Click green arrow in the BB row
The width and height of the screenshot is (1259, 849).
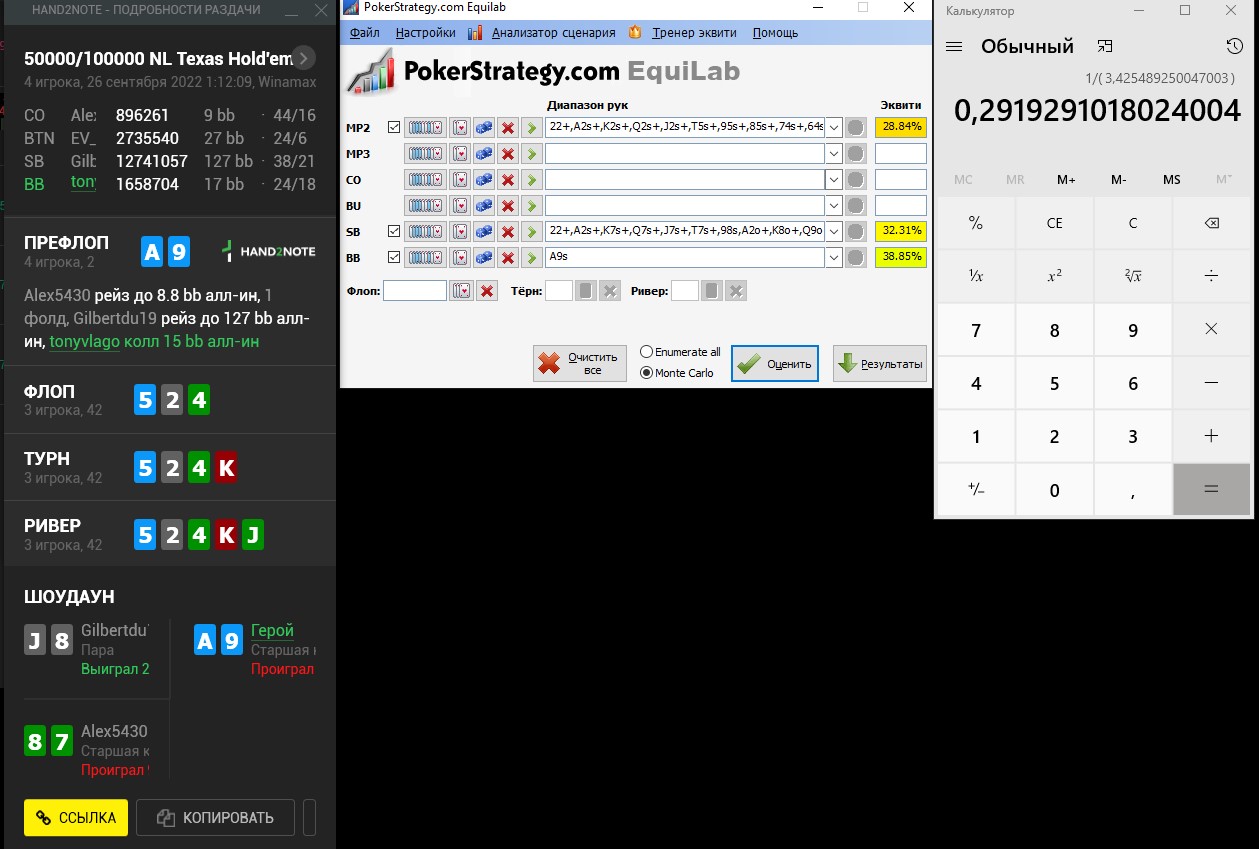coord(532,257)
